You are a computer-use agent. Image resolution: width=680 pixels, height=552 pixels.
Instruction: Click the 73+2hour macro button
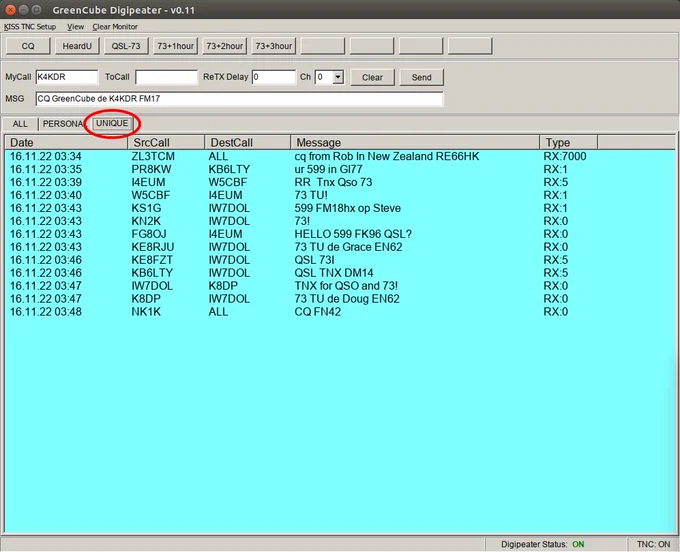tap(224, 46)
